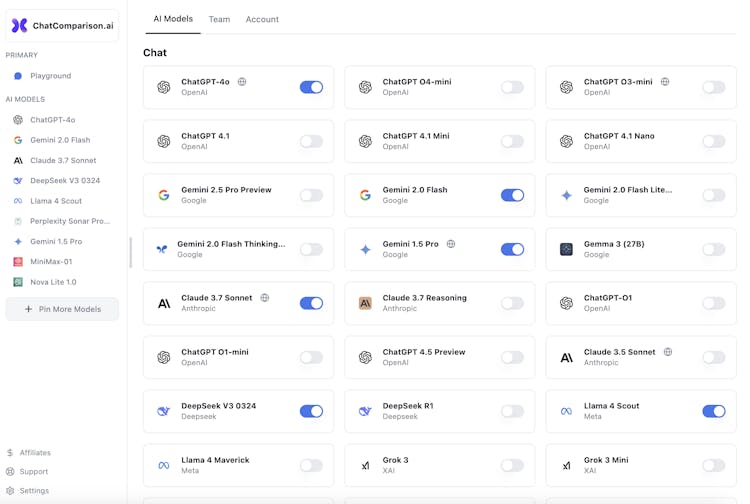Enable the ChatGPT 4.5 Preview toggle
The width and height of the screenshot is (750, 504).
[512, 357]
